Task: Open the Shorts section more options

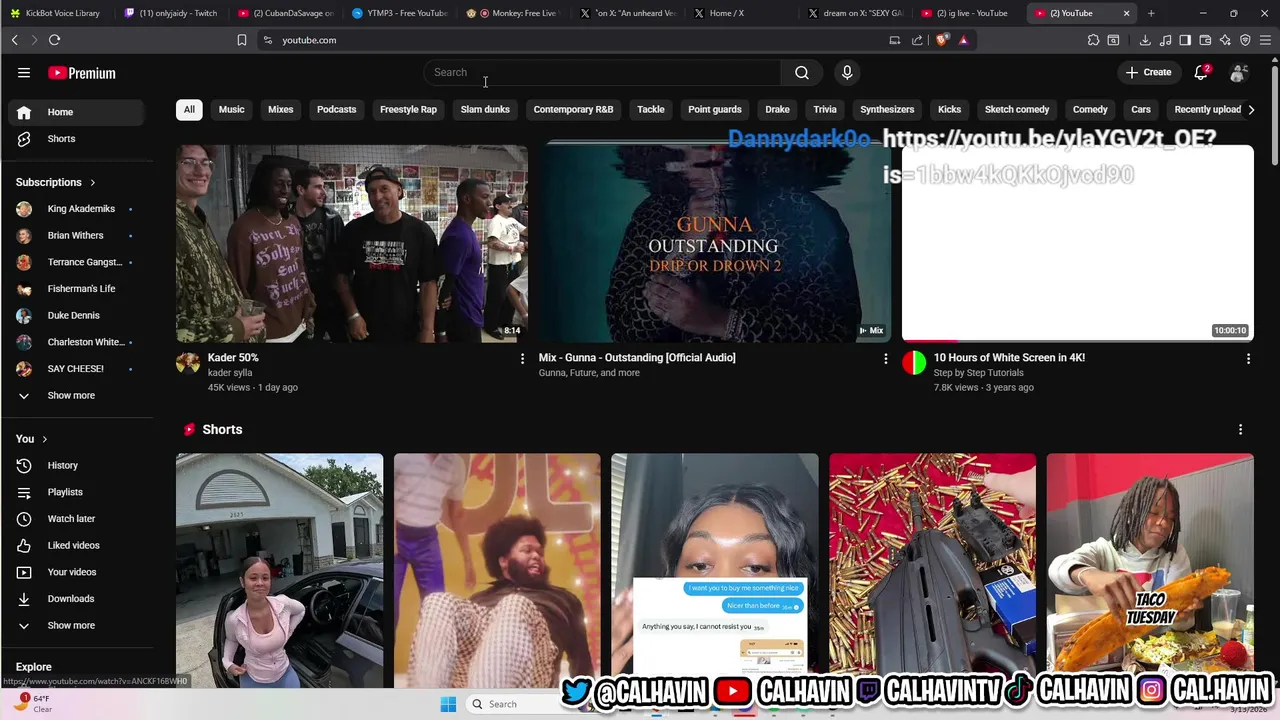Action: tap(1241, 429)
